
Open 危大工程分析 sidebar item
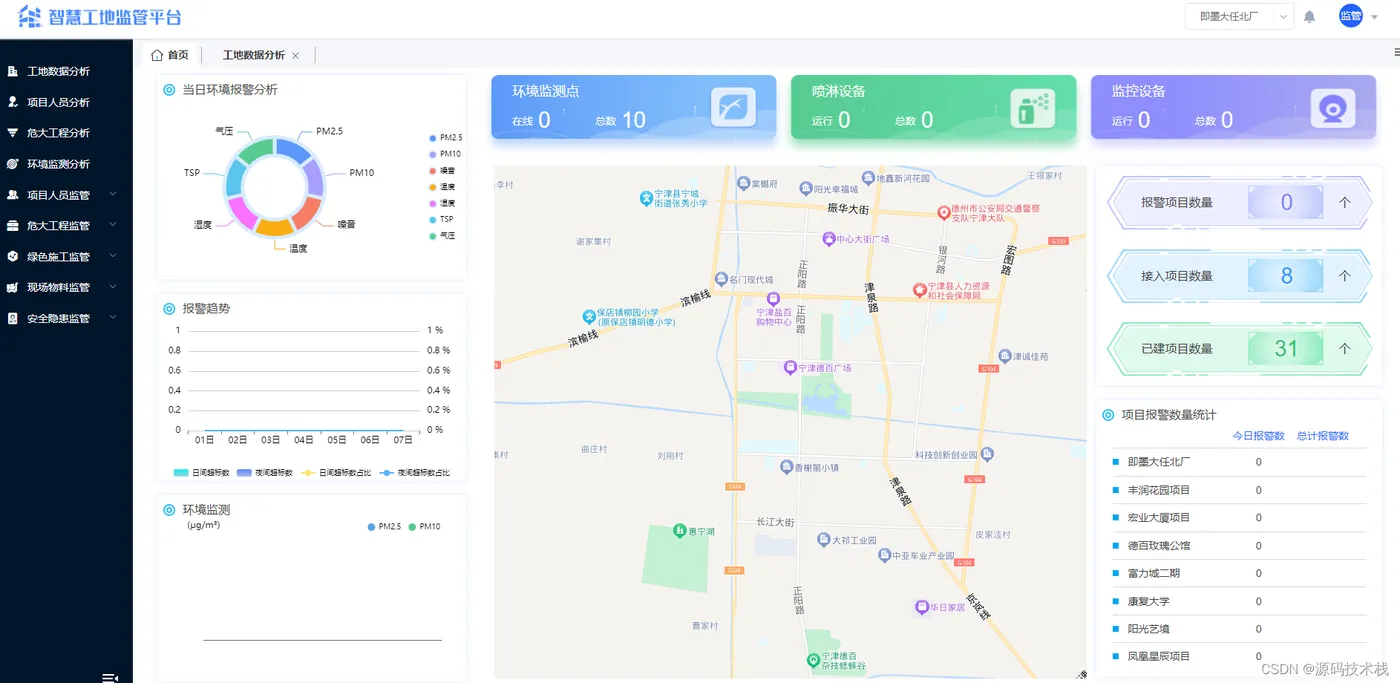(x=58, y=133)
